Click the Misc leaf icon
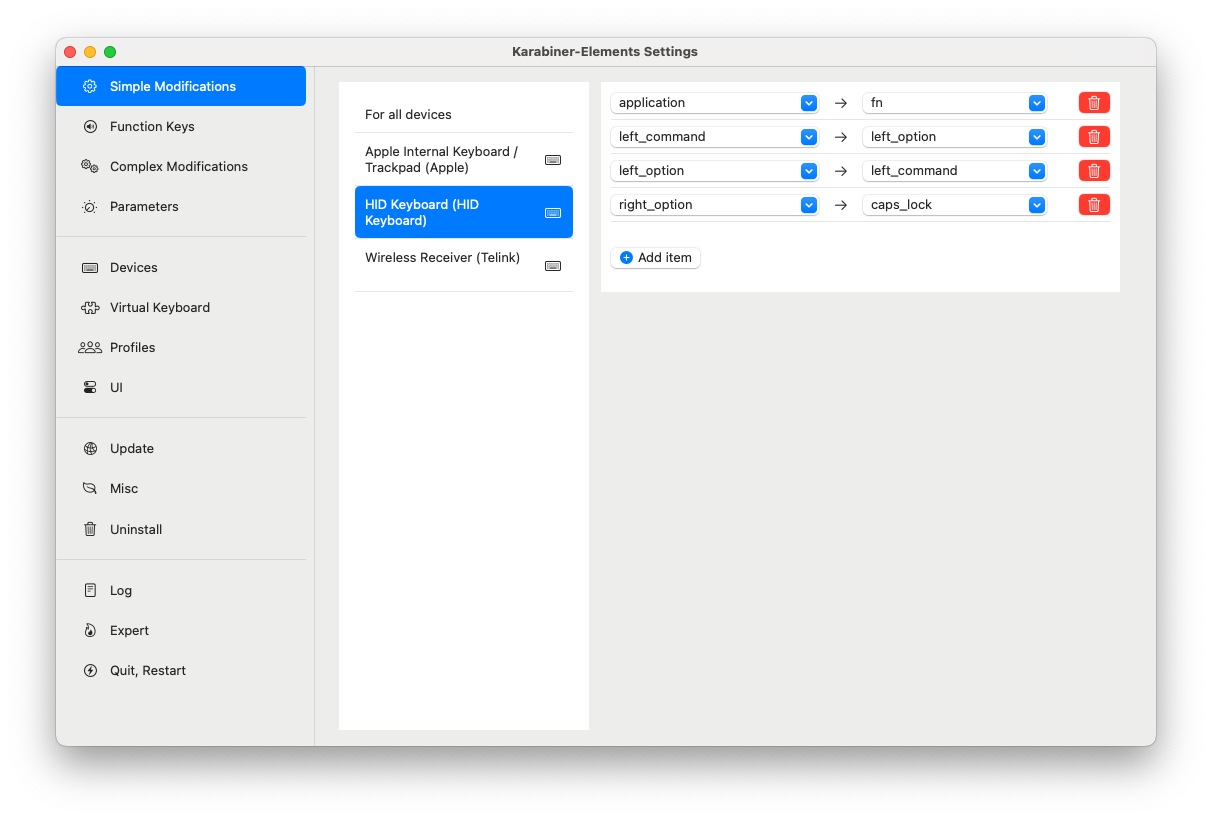The width and height of the screenshot is (1212, 820). [90, 489]
